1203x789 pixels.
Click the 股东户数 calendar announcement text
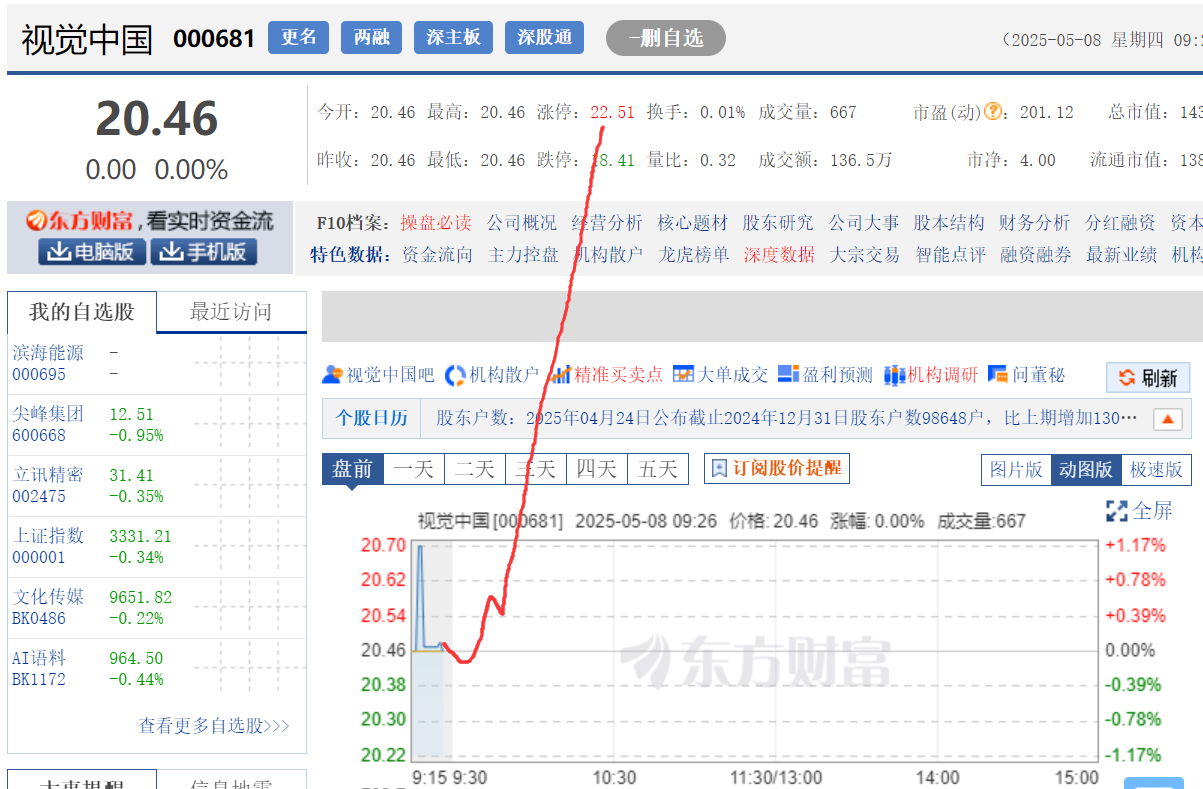786,418
